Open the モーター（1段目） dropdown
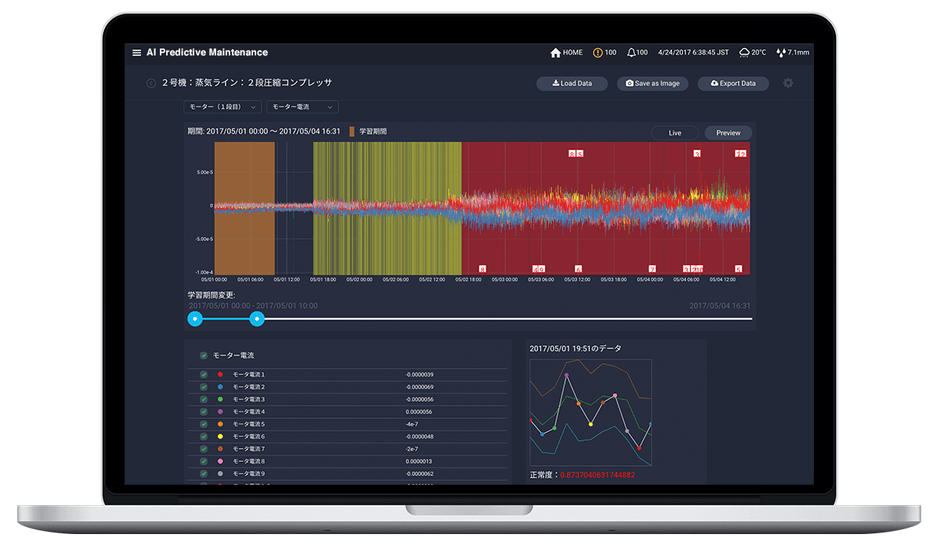Screen dimensions: 940x548 (222, 107)
